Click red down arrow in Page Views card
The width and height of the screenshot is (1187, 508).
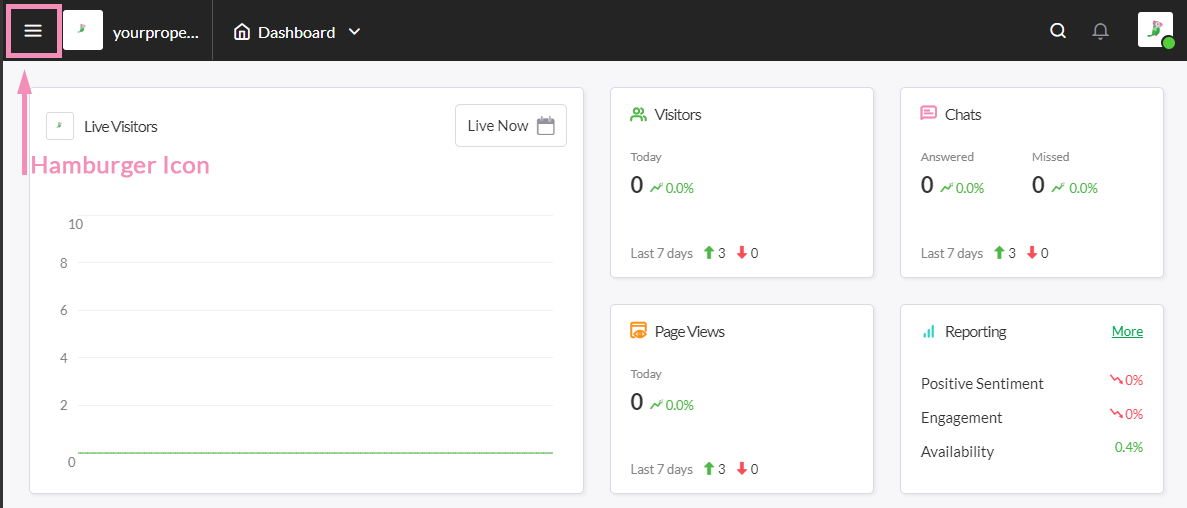(x=742, y=469)
